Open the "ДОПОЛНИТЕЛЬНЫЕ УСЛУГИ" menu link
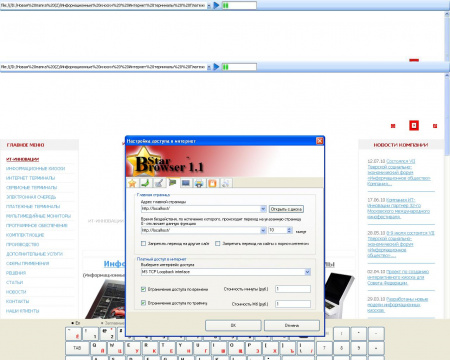The image size is (450, 360). 34,254
